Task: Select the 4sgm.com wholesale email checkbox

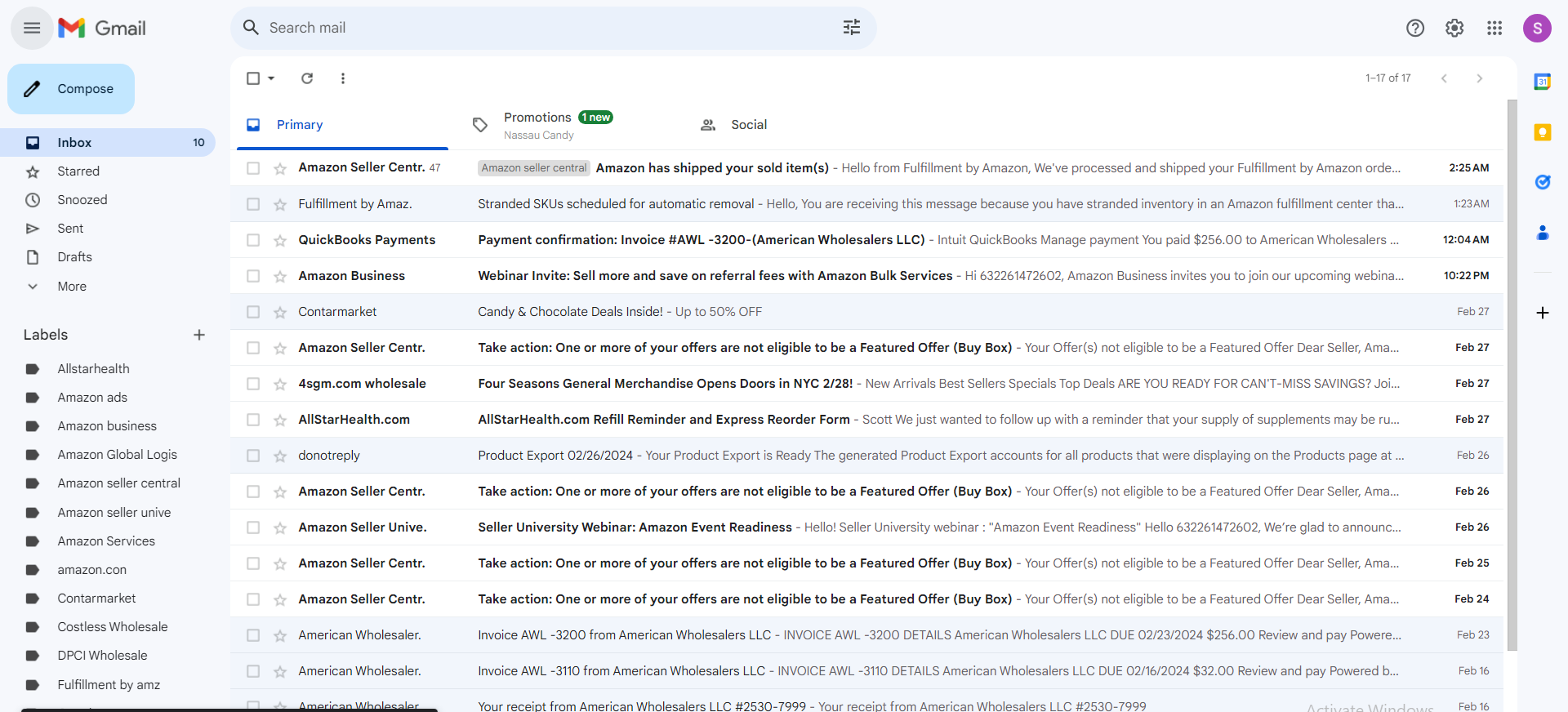Action: (253, 384)
